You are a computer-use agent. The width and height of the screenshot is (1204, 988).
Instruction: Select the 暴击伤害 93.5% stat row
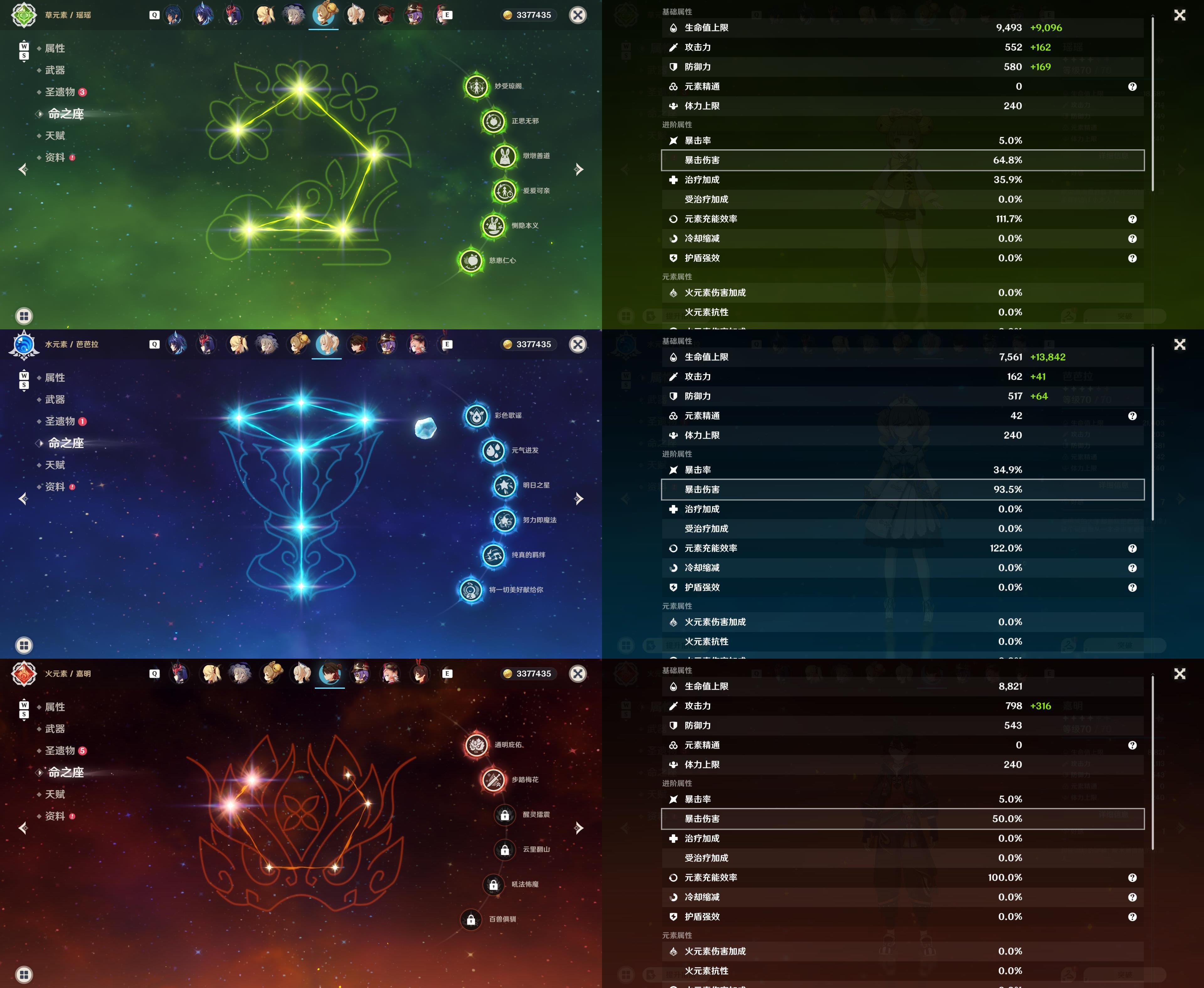pyautogui.click(x=902, y=489)
